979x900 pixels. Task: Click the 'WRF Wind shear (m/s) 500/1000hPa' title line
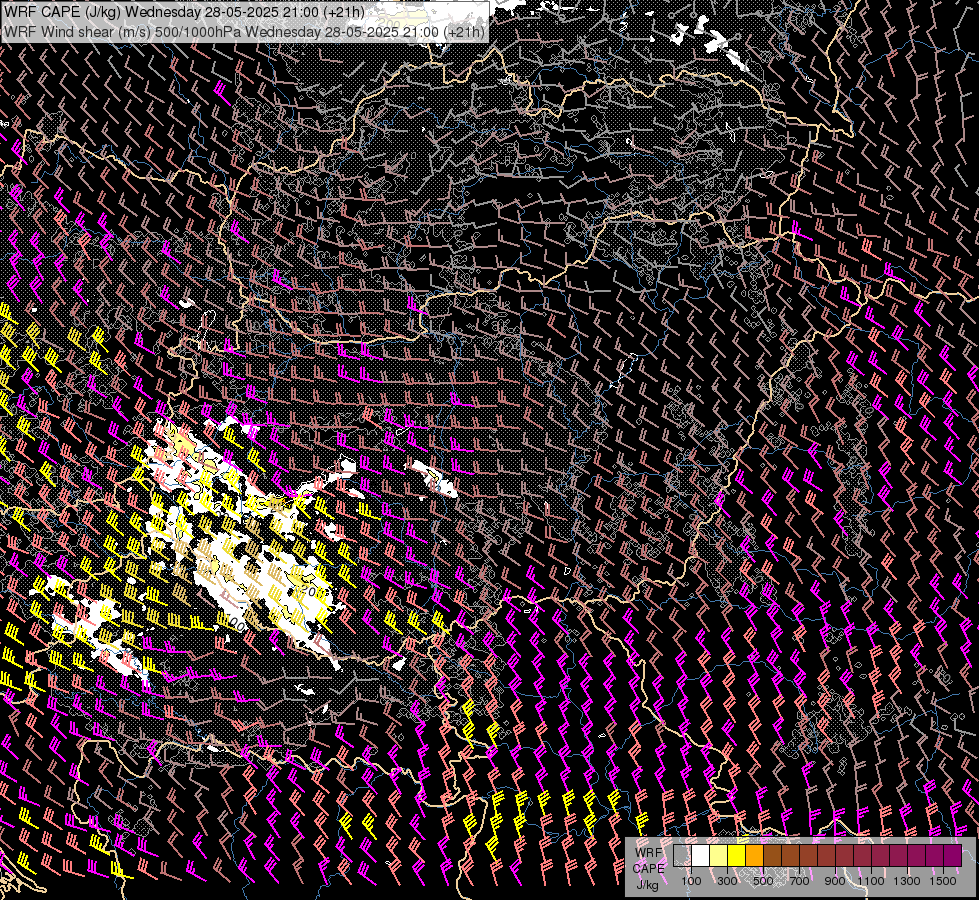point(244,32)
